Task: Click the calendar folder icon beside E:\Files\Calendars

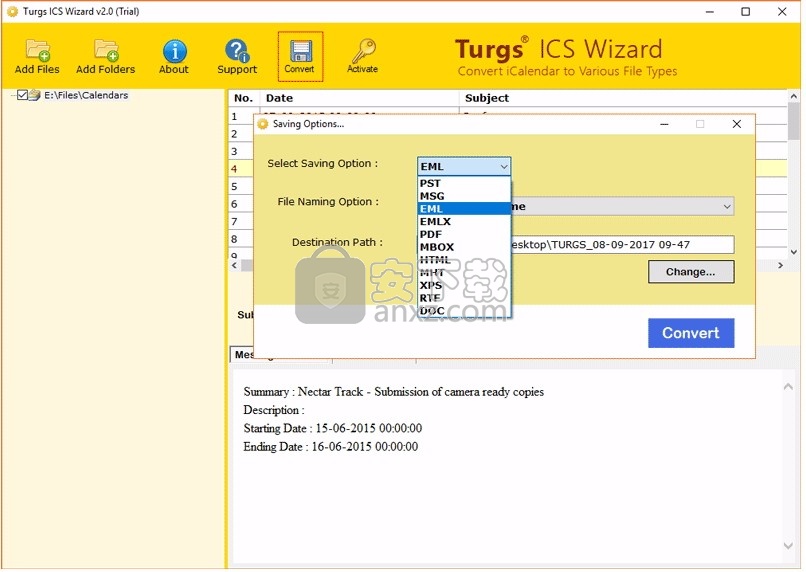Action: (34, 95)
